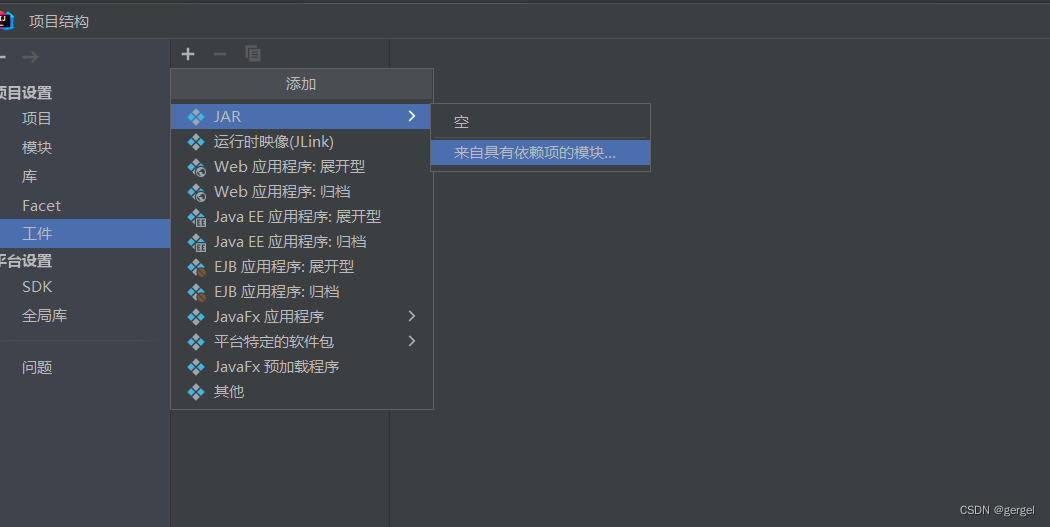Click the icon beside EJB 应用程序: 展开型

click(196, 267)
